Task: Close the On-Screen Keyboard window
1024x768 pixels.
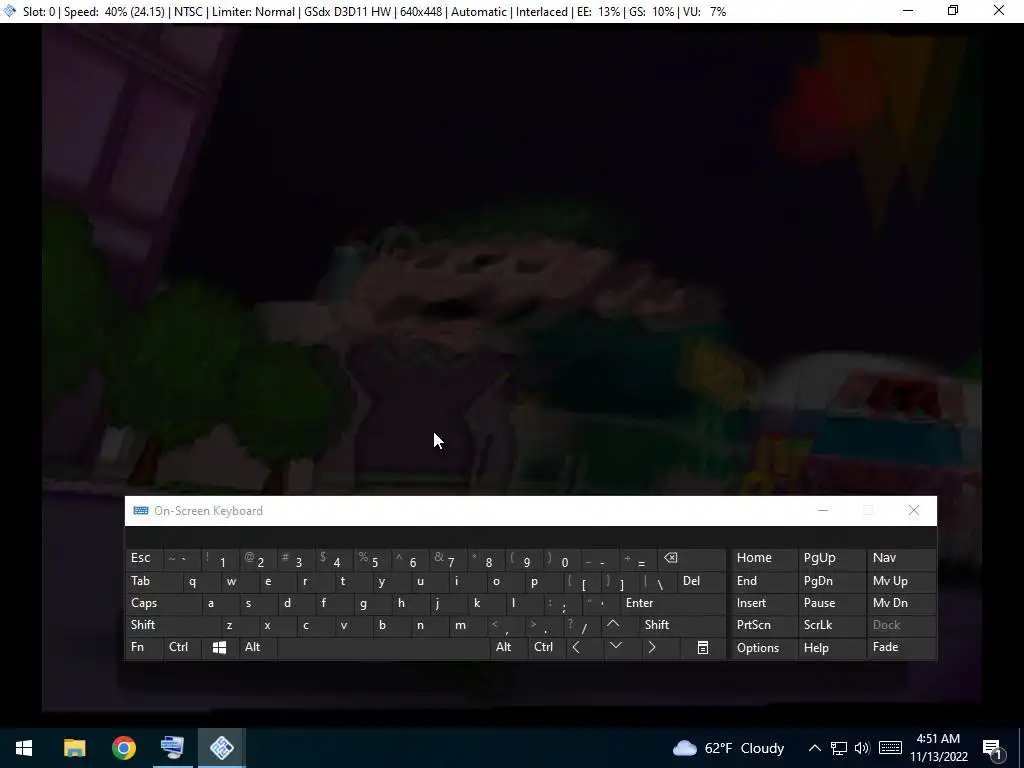Action: (914, 511)
